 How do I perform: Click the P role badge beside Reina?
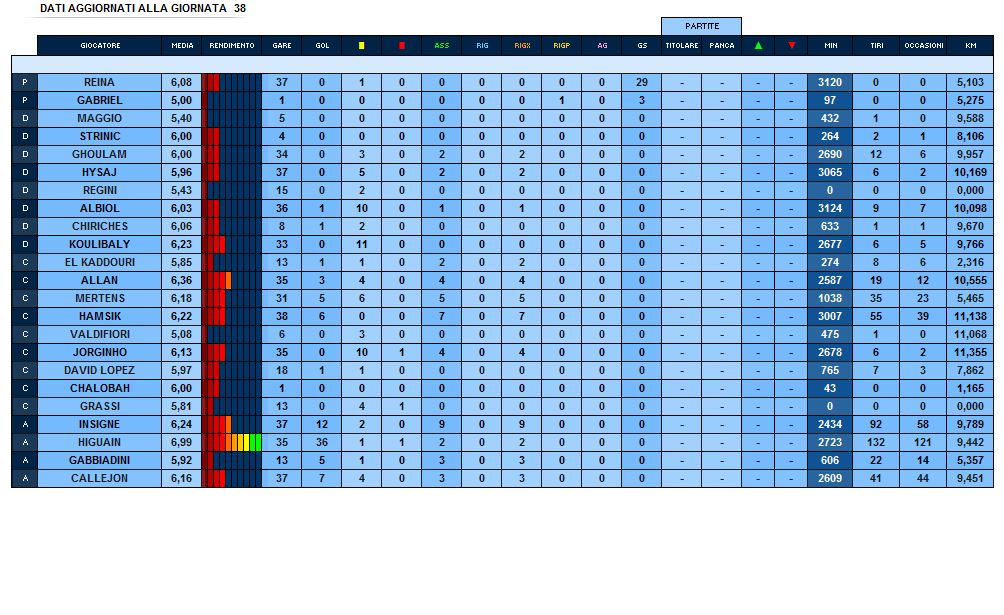point(24,82)
